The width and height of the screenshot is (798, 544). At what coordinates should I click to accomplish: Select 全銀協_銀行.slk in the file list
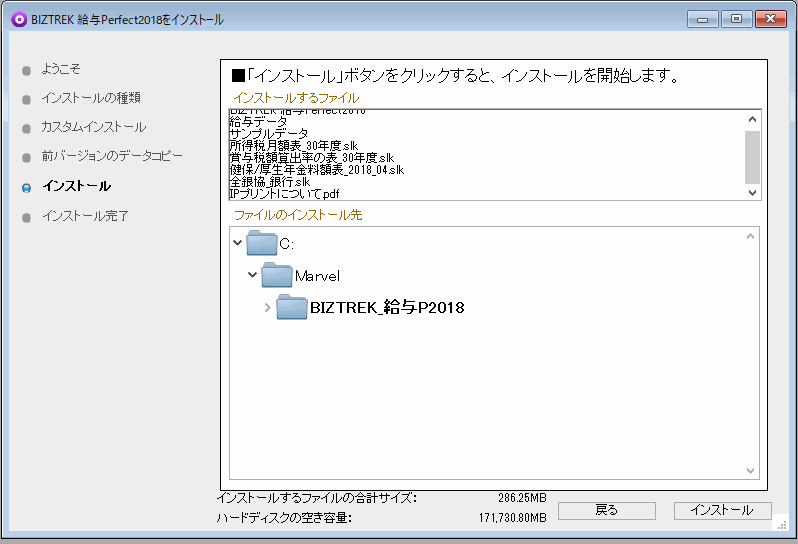(x=269, y=181)
